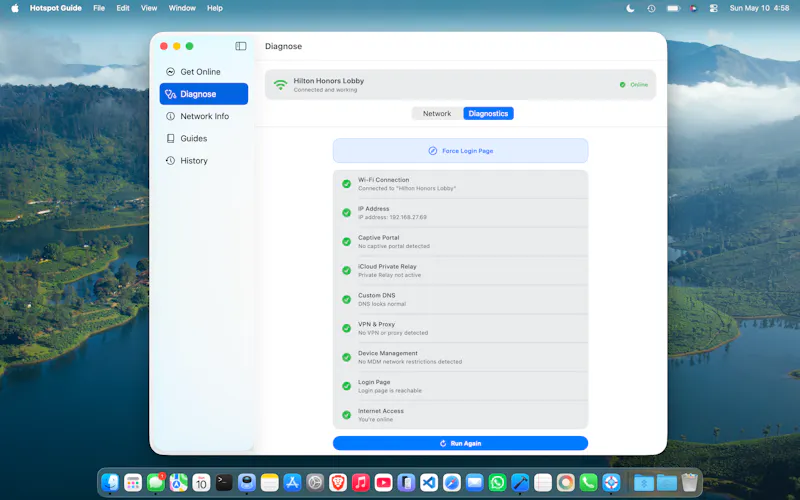The image size is (800, 500).
Task: Open Visual Studio Code from the Dock
Action: (429, 482)
